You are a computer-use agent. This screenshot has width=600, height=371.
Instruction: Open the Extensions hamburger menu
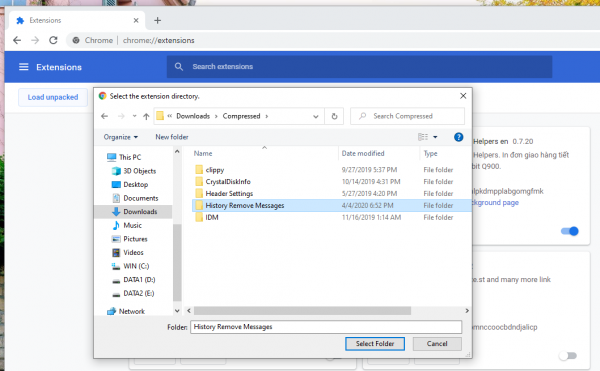[x=24, y=67]
